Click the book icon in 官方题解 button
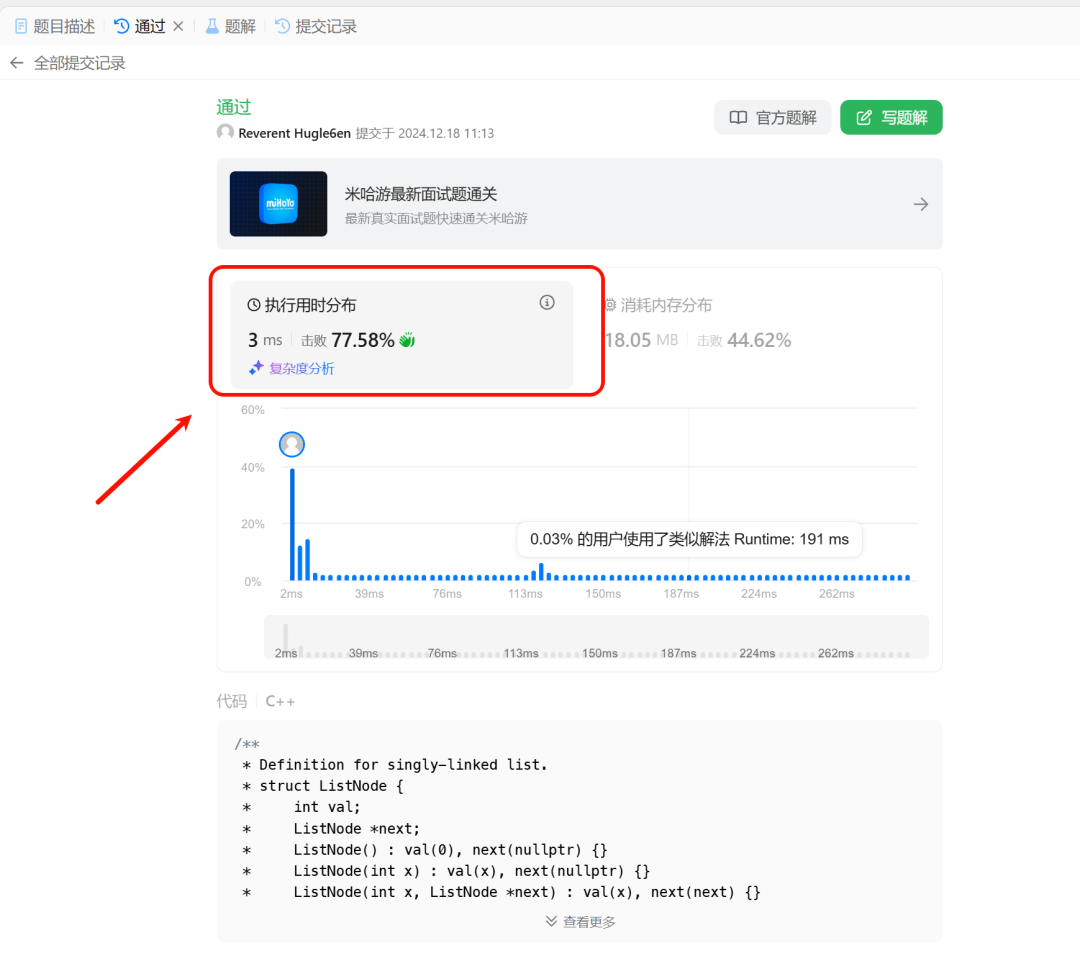The image size is (1080, 964). (x=738, y=118)
